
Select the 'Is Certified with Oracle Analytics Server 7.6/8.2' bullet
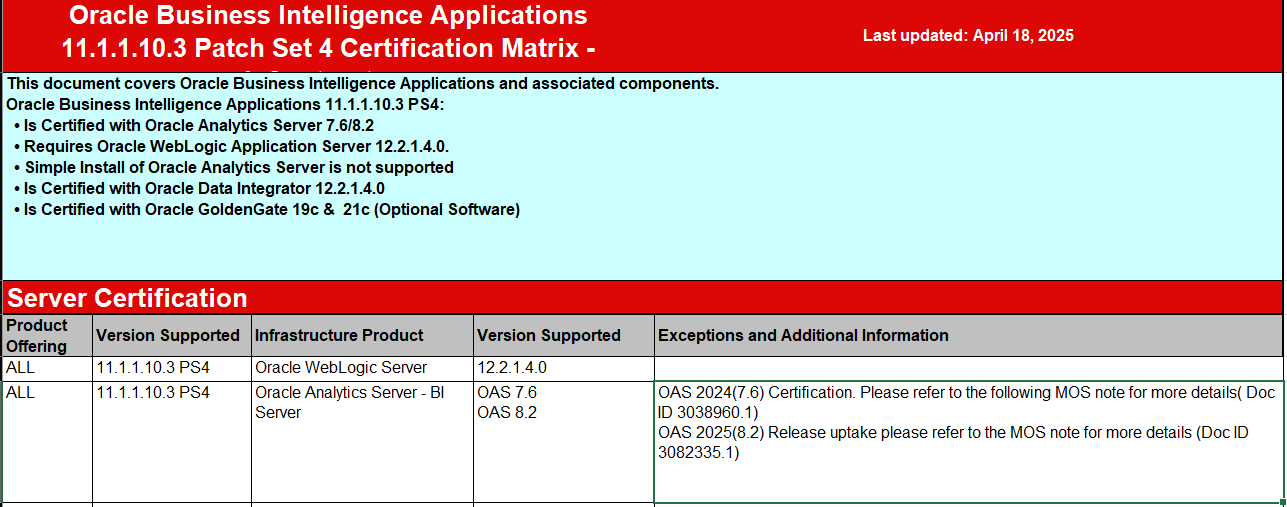[195, 125]
